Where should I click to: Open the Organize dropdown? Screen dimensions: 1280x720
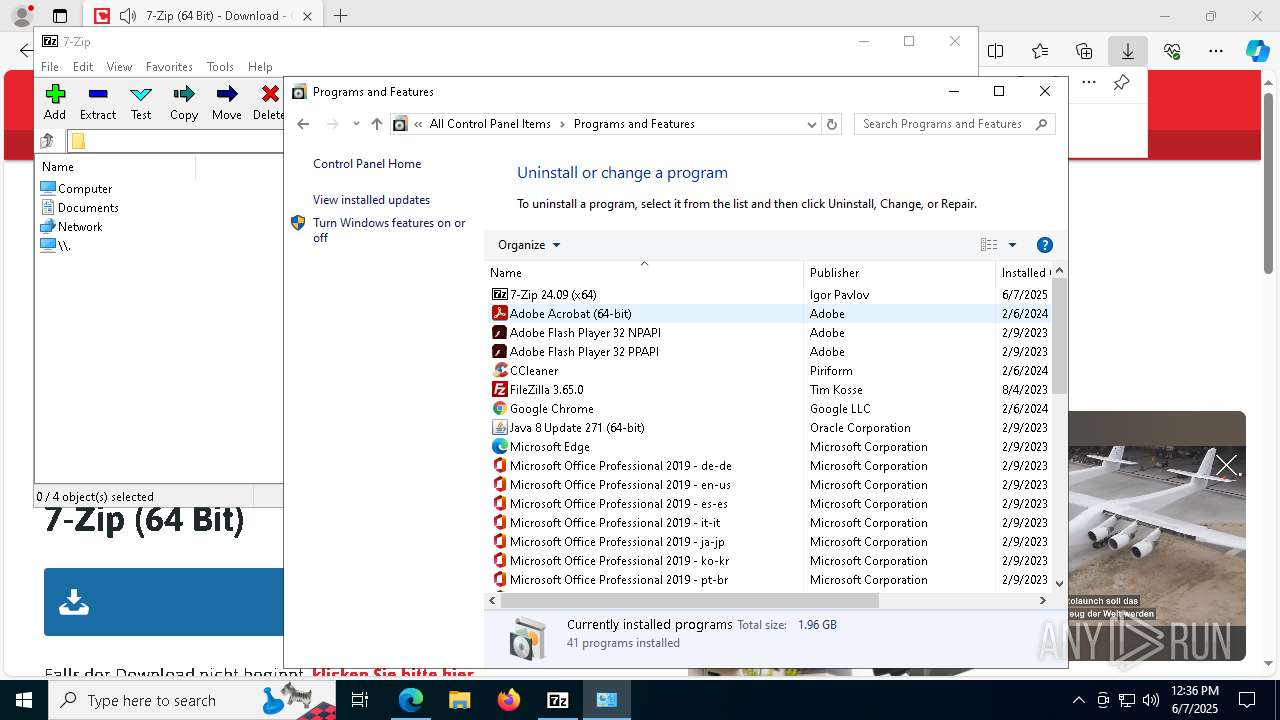coord(529,245)
